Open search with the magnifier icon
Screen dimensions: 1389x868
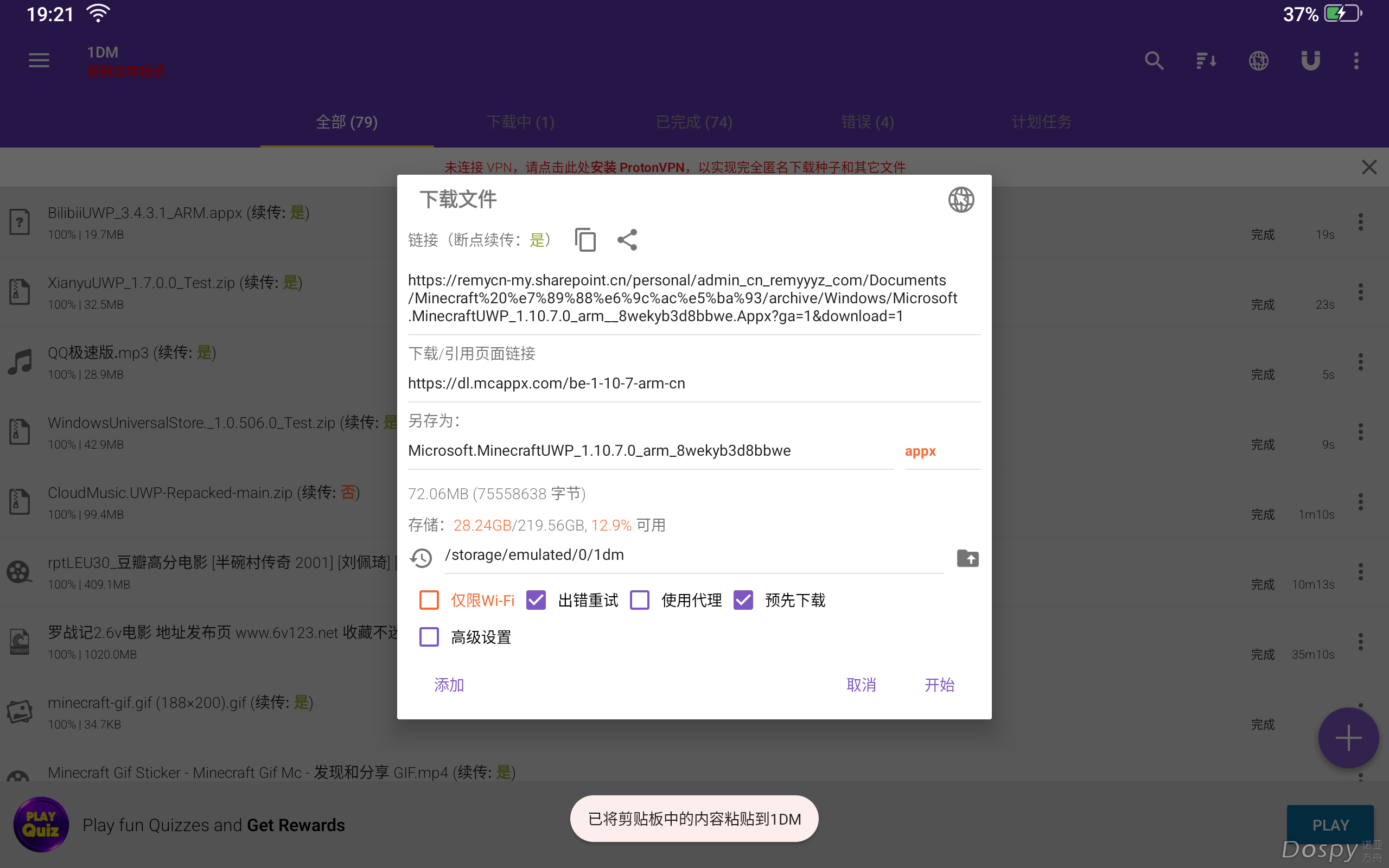(x=1154, y=61)
